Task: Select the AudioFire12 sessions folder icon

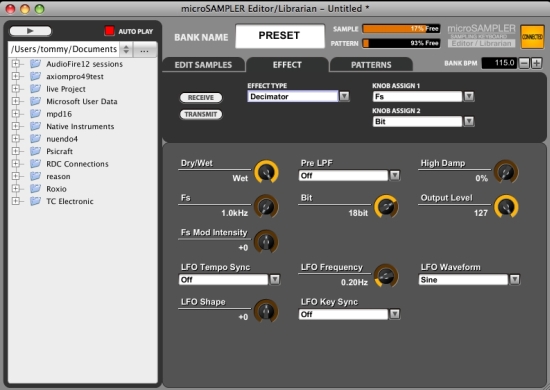Action: coord(35,63)
